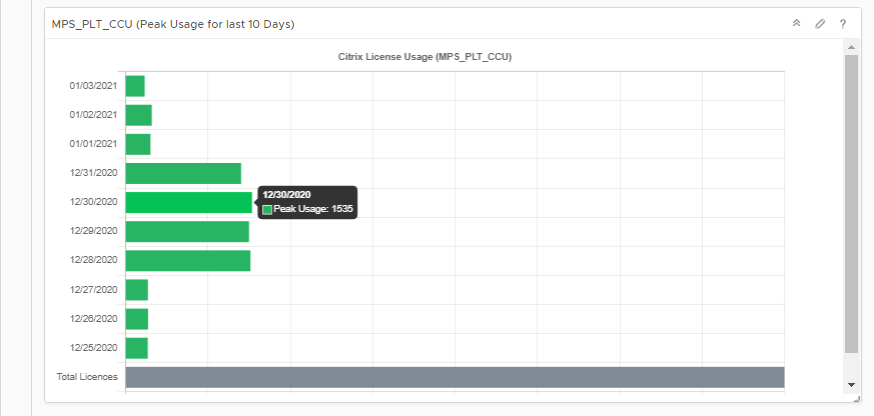Screen dimensions: 874x416
Task: Collapse the MPS_PLT_CCU widget using double-chevron icon
Action: coord(796,24)
